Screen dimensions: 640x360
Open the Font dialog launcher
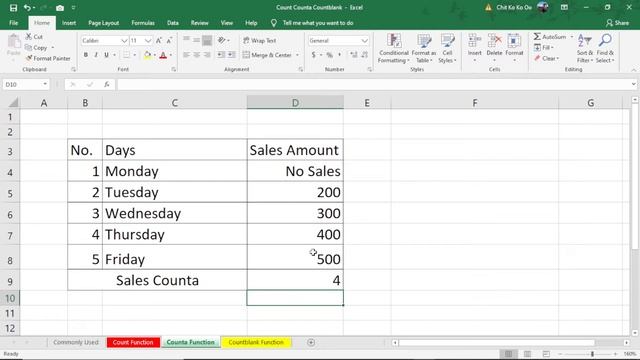coord(174,69)
